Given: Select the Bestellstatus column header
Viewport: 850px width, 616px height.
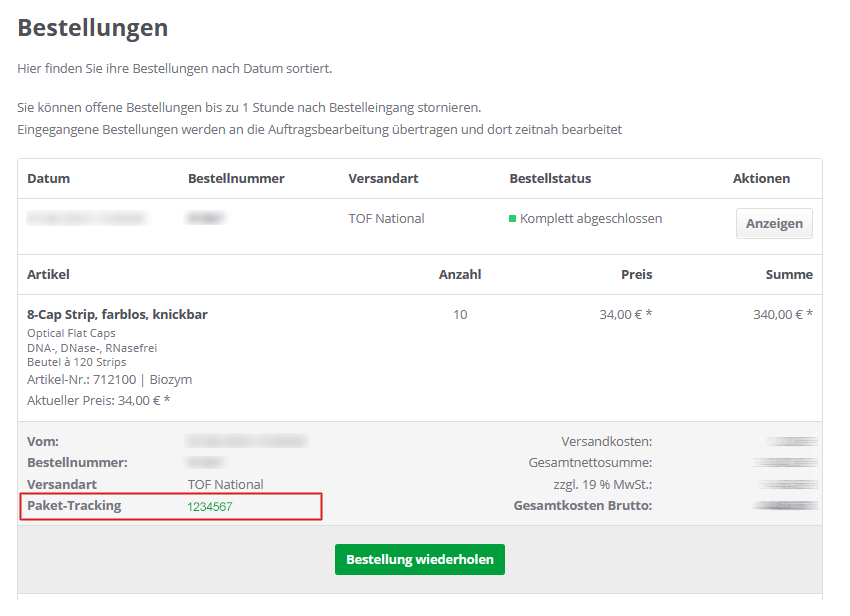Looking at the screenshot, I should (x=550, y=178).
